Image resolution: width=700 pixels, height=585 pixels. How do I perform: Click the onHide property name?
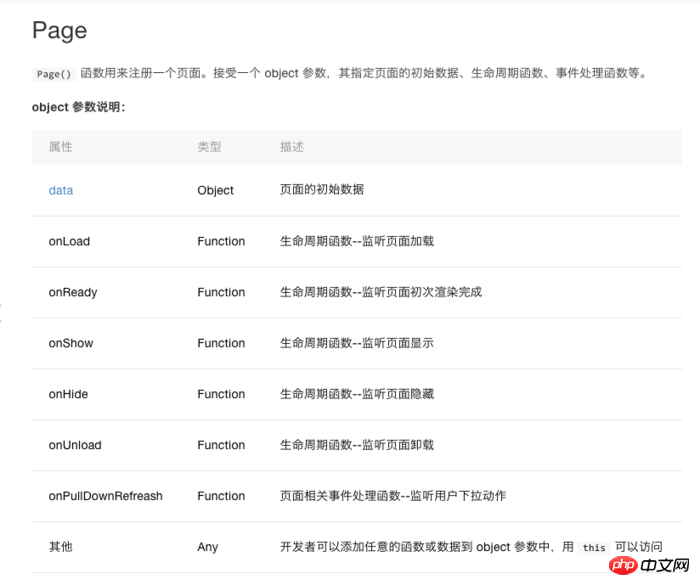pyautogui.click(x=68, y=394)
